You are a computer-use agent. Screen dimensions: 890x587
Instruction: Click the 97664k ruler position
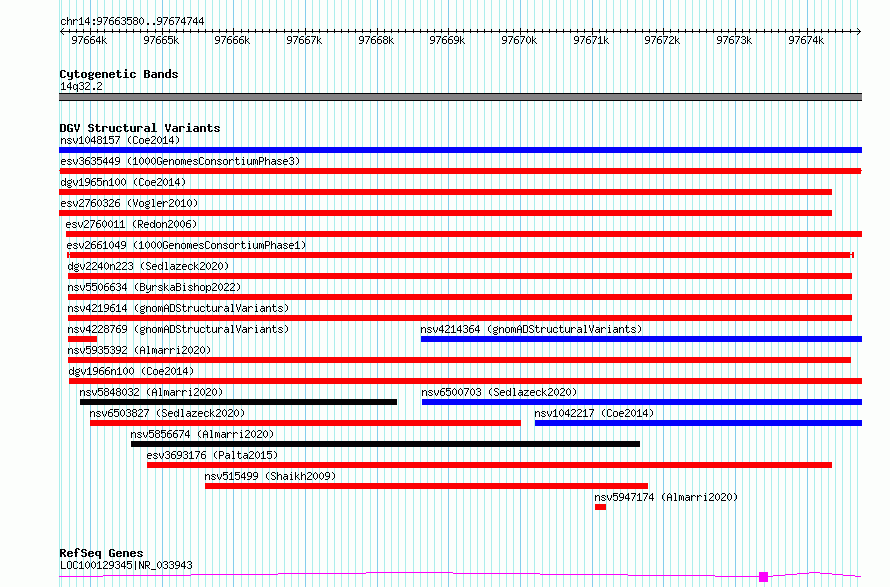pos(89,40)
